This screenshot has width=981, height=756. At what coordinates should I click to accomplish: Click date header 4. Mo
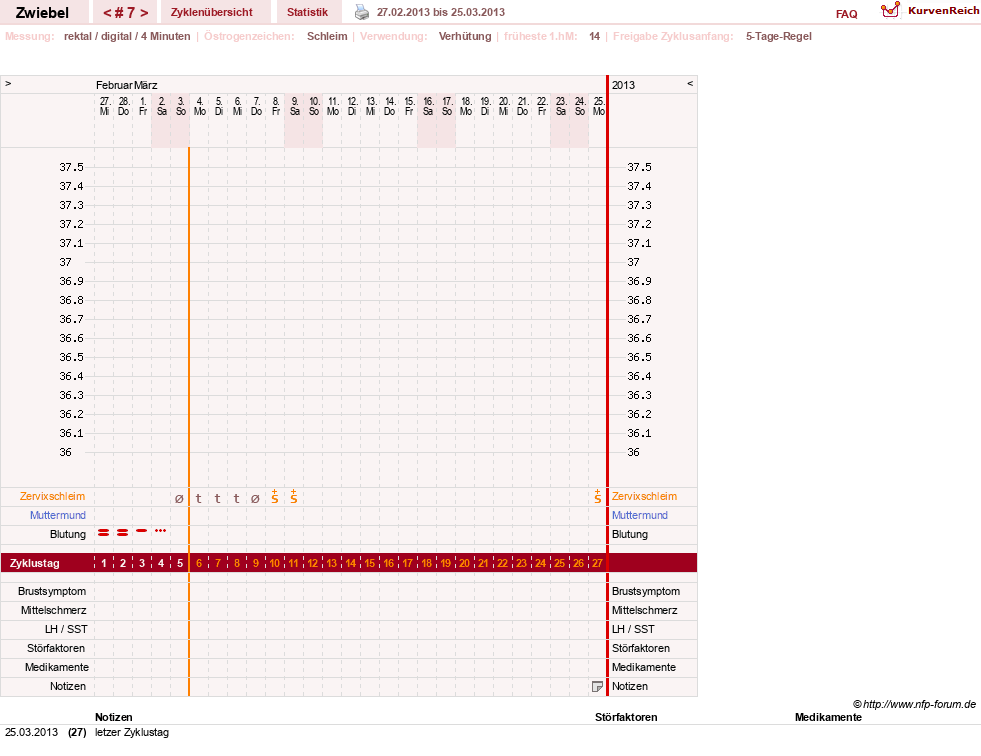point(200,106)
